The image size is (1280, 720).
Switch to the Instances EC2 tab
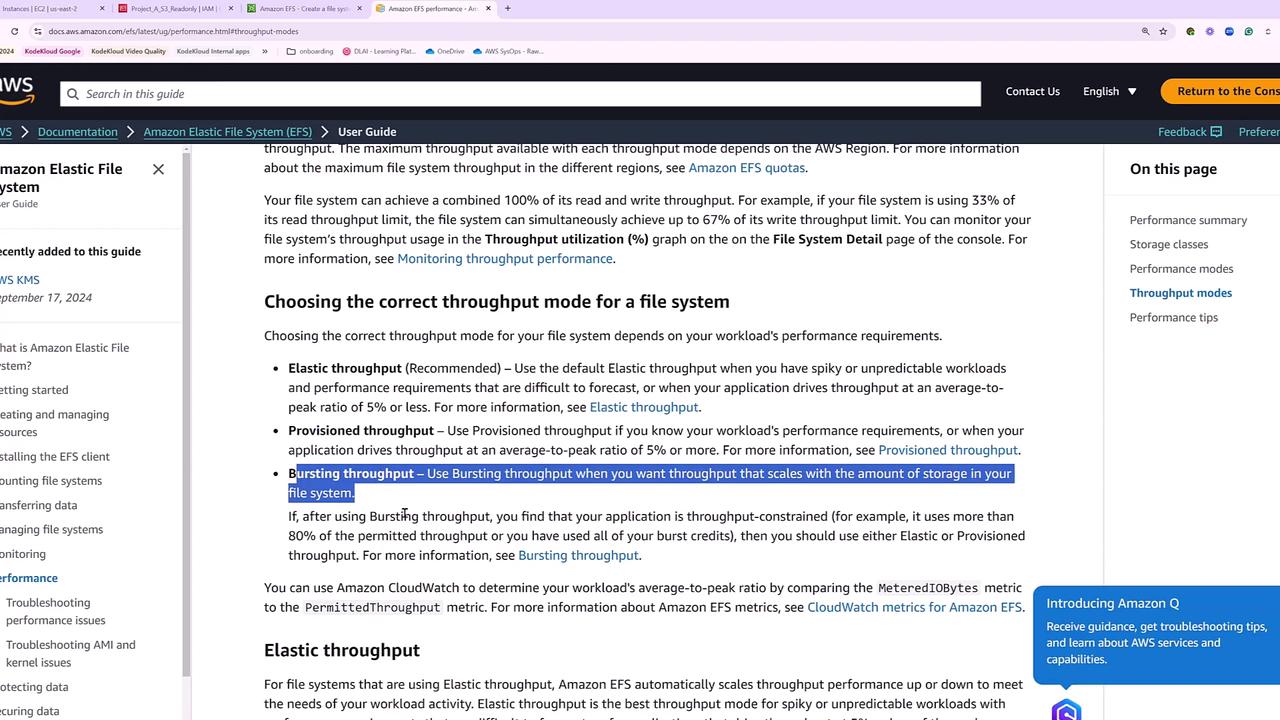[x=52, y=8]
